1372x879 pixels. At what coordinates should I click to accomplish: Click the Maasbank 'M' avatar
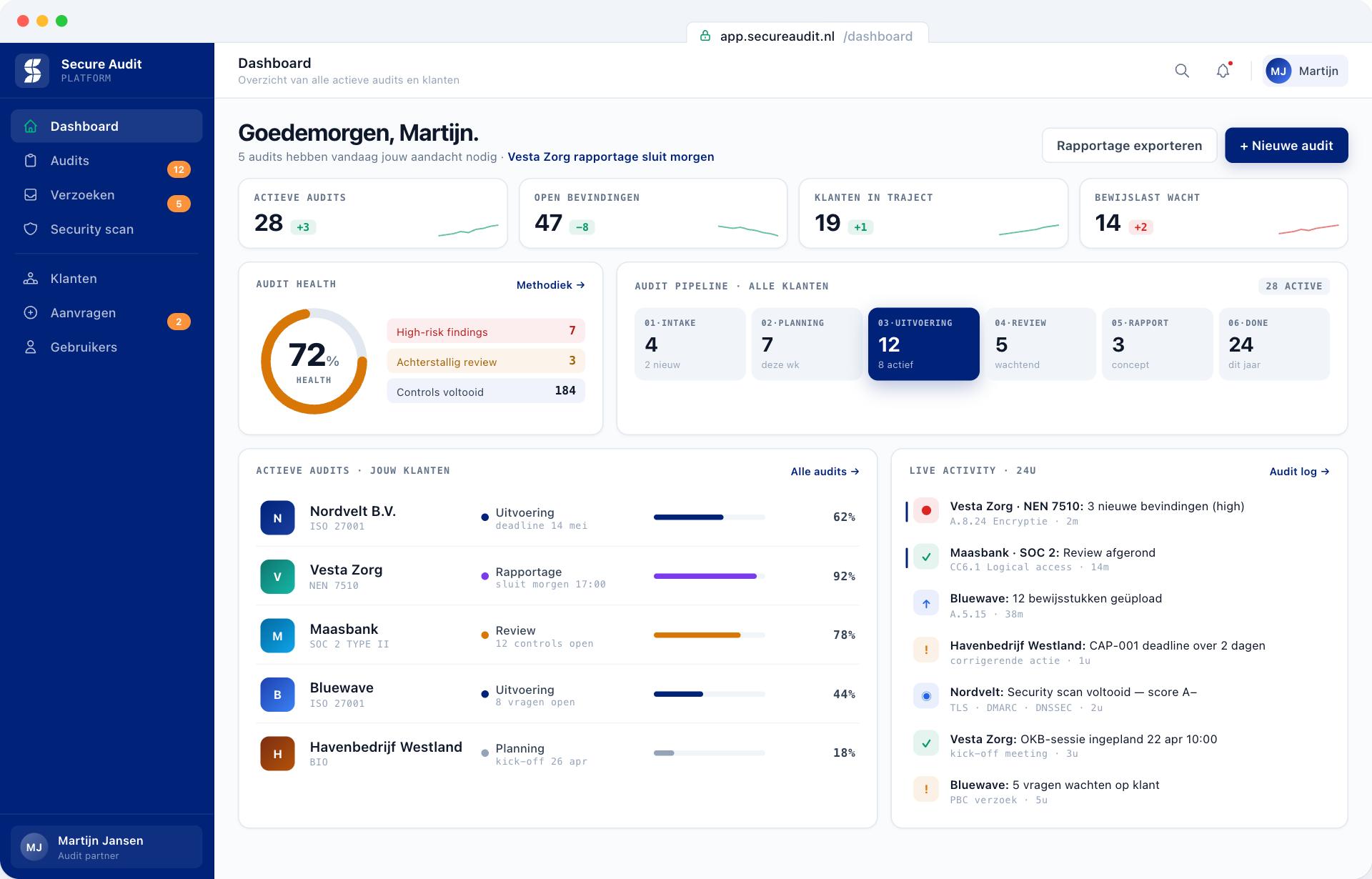pos(277,636)
